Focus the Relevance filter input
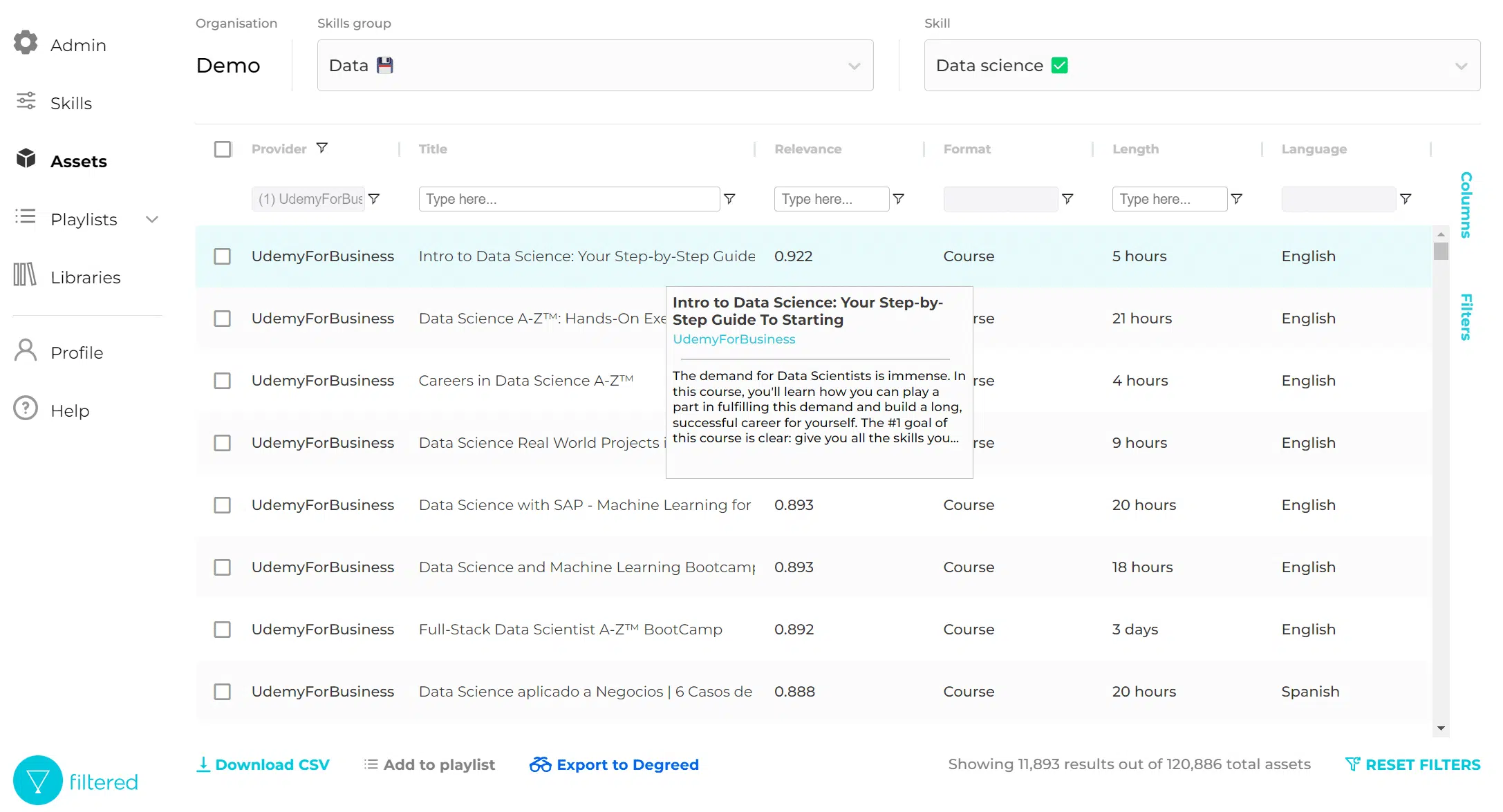1503x812 pixels. click(x=832, y=199)
